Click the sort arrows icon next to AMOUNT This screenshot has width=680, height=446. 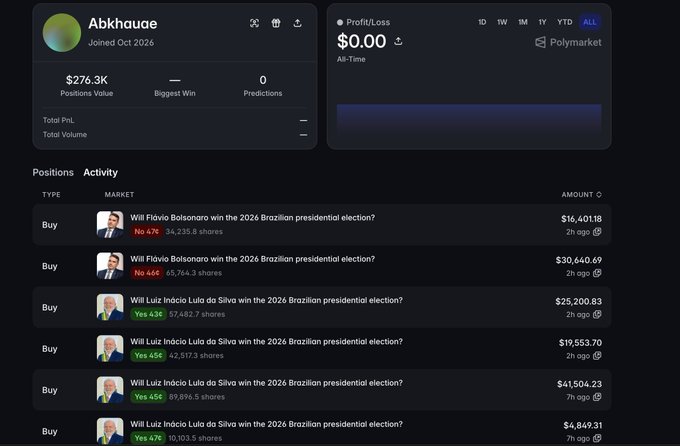(x=599, y=194)
